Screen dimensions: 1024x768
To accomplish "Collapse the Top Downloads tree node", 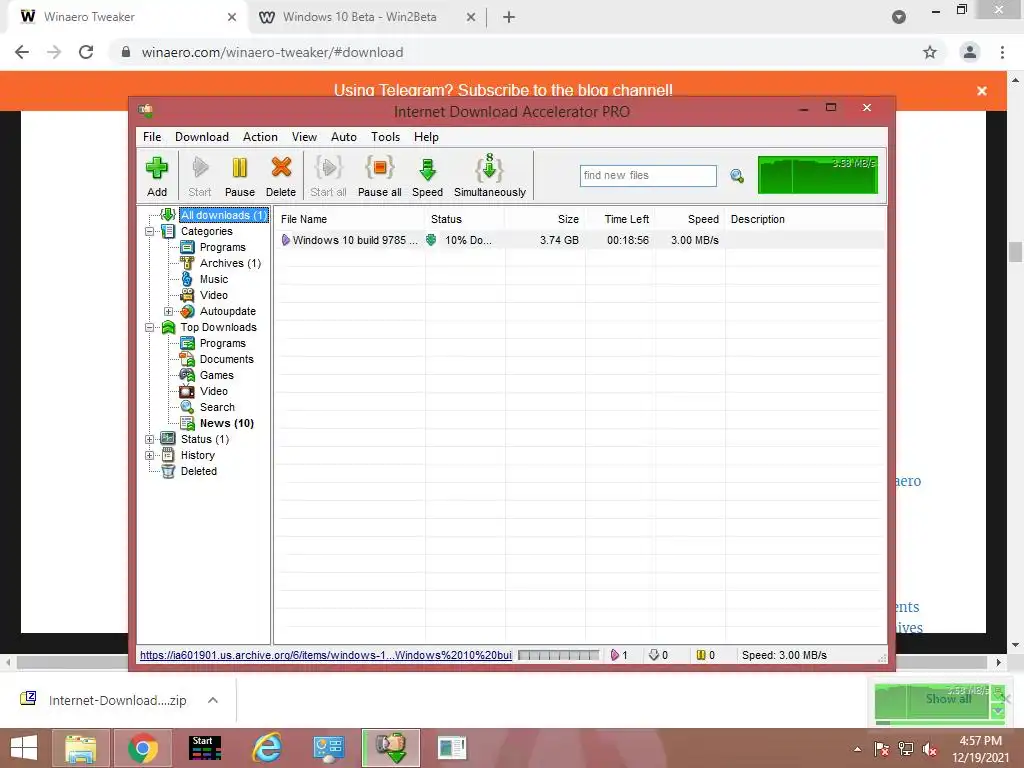I will pyautogui.click(x=150, y=327).
